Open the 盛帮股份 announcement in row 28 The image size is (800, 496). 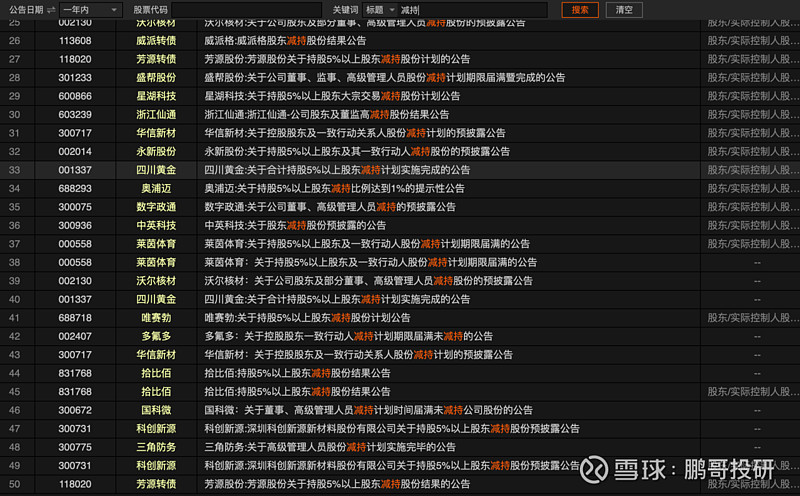(x=385, y=78)
